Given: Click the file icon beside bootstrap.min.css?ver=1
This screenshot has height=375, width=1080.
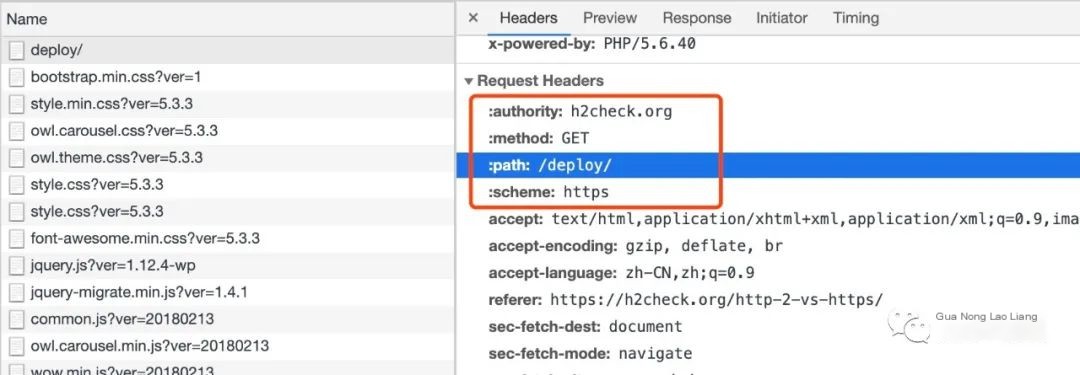Looking at the screenshot, I should [x=17, y=77].
